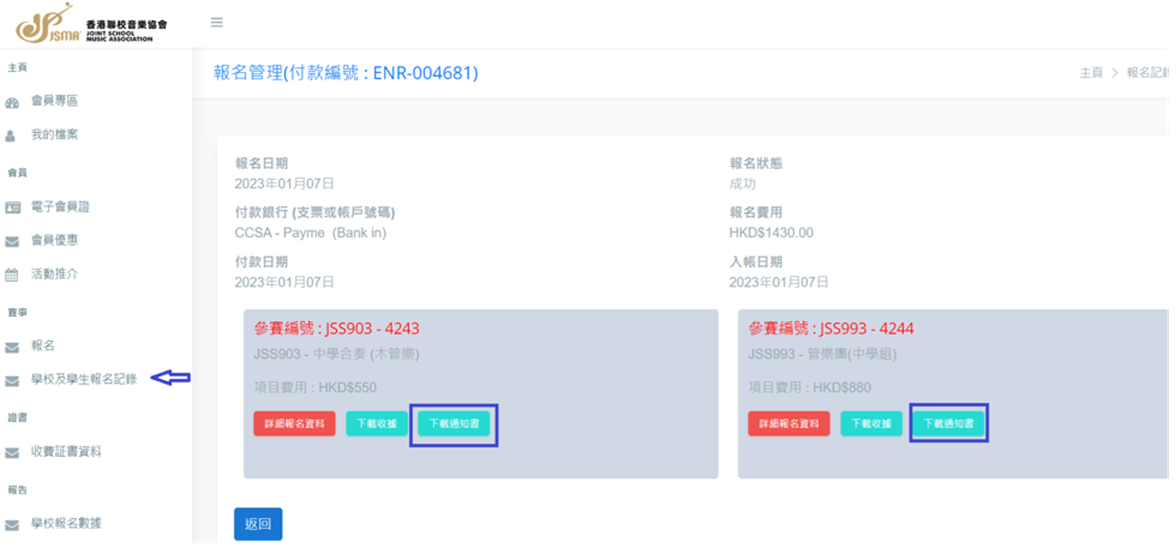Click the JSS903 - 中學合奏 (木管樂) text
The height and width of the screenshot is (554, 1176).
pyautogui.click(x=337, y=354)
